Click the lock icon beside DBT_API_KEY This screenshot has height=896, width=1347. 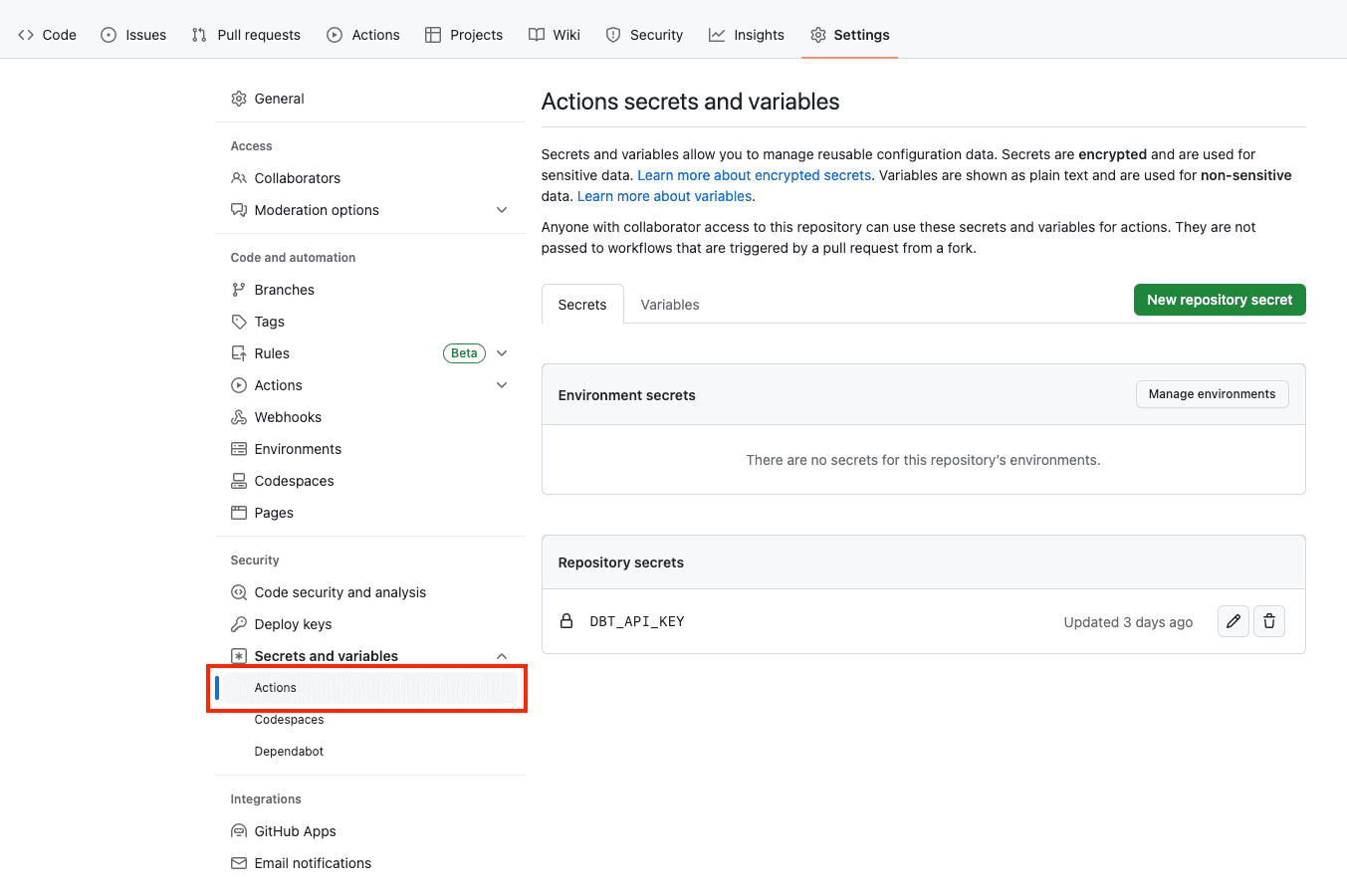click(x=566, y=621)
